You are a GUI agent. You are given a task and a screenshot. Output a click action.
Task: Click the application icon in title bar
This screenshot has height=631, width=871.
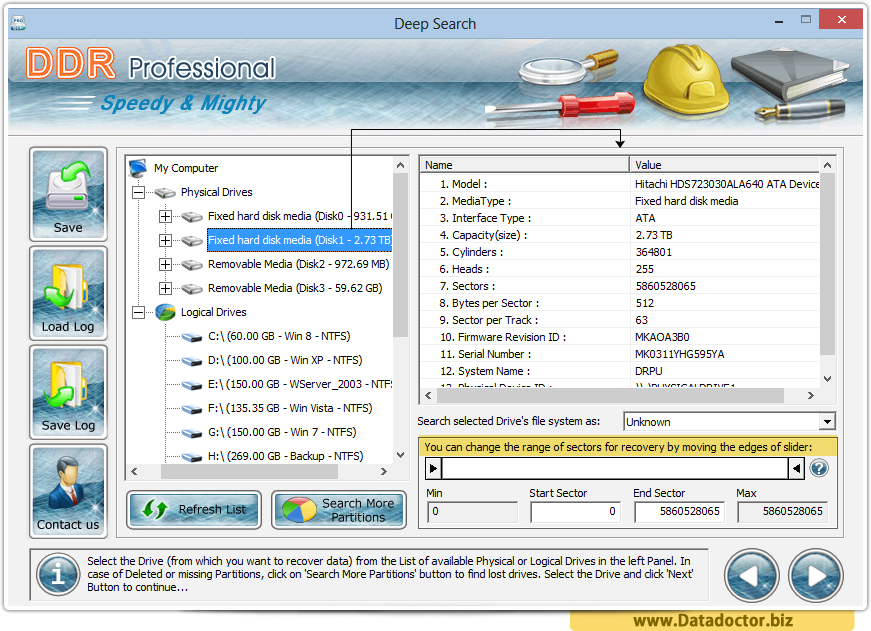point(18,23)
